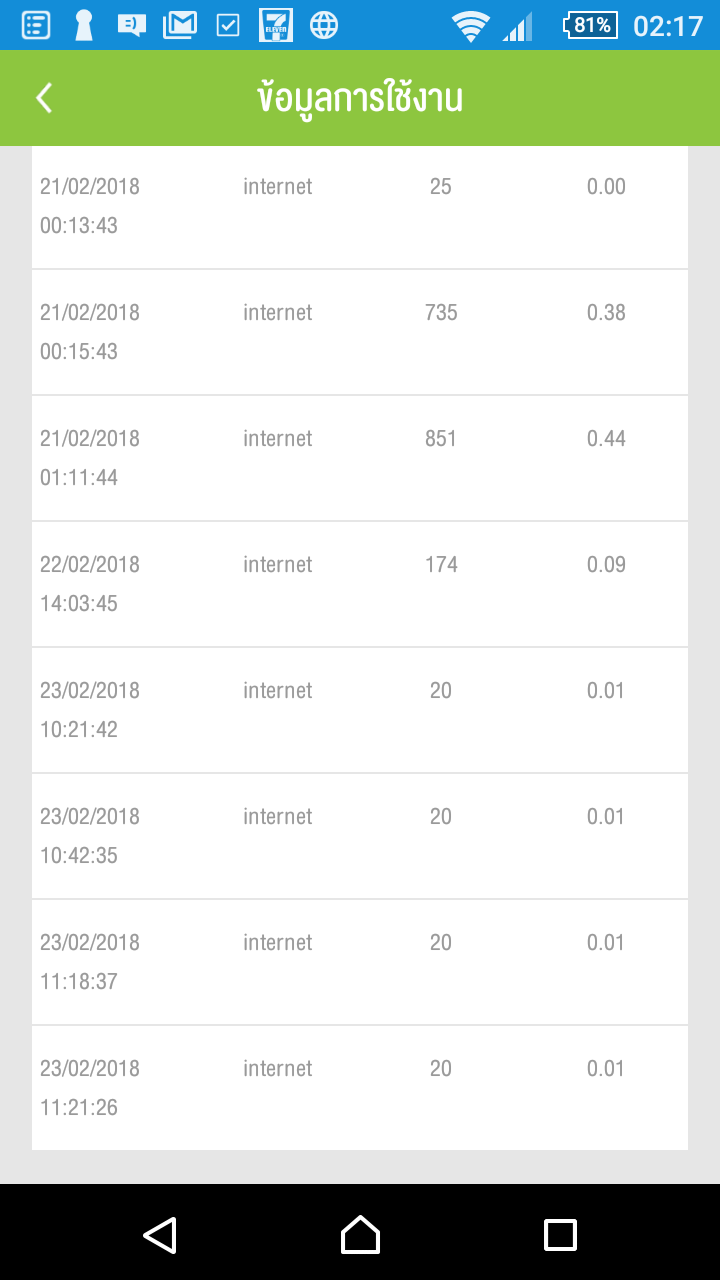This screenshot has height=1280, width=720.
Task: Select the 21/02/2018 00:15:43 usage record
Action: (x=360, y=332)
